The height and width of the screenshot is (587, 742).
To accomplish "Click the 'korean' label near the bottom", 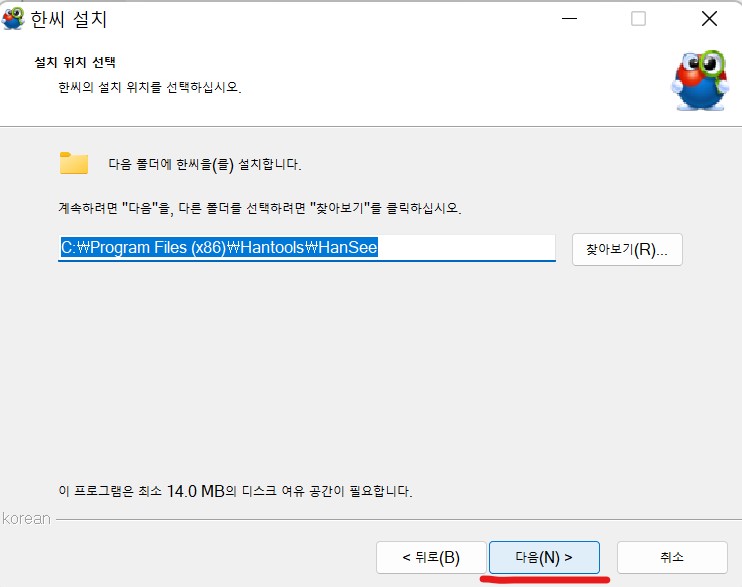I will coord(26,518).
